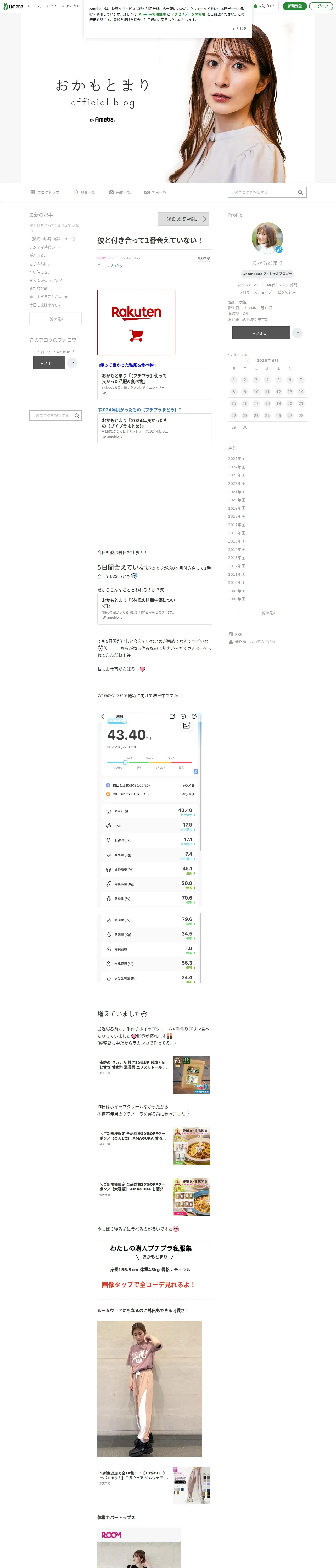Open 使って良かった私服&食べ物 link
This screenshot has width=336, height=1568.
127,365
